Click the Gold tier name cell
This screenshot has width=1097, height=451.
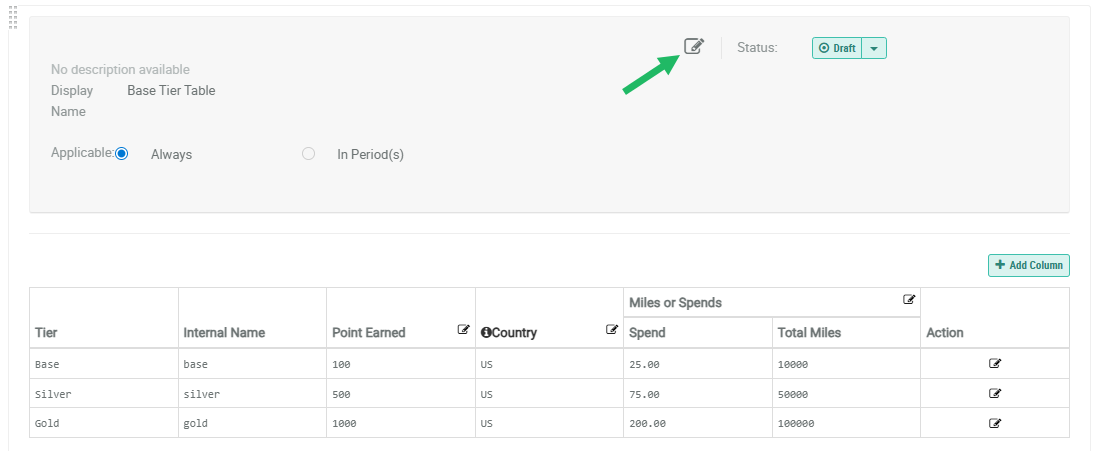48,423
